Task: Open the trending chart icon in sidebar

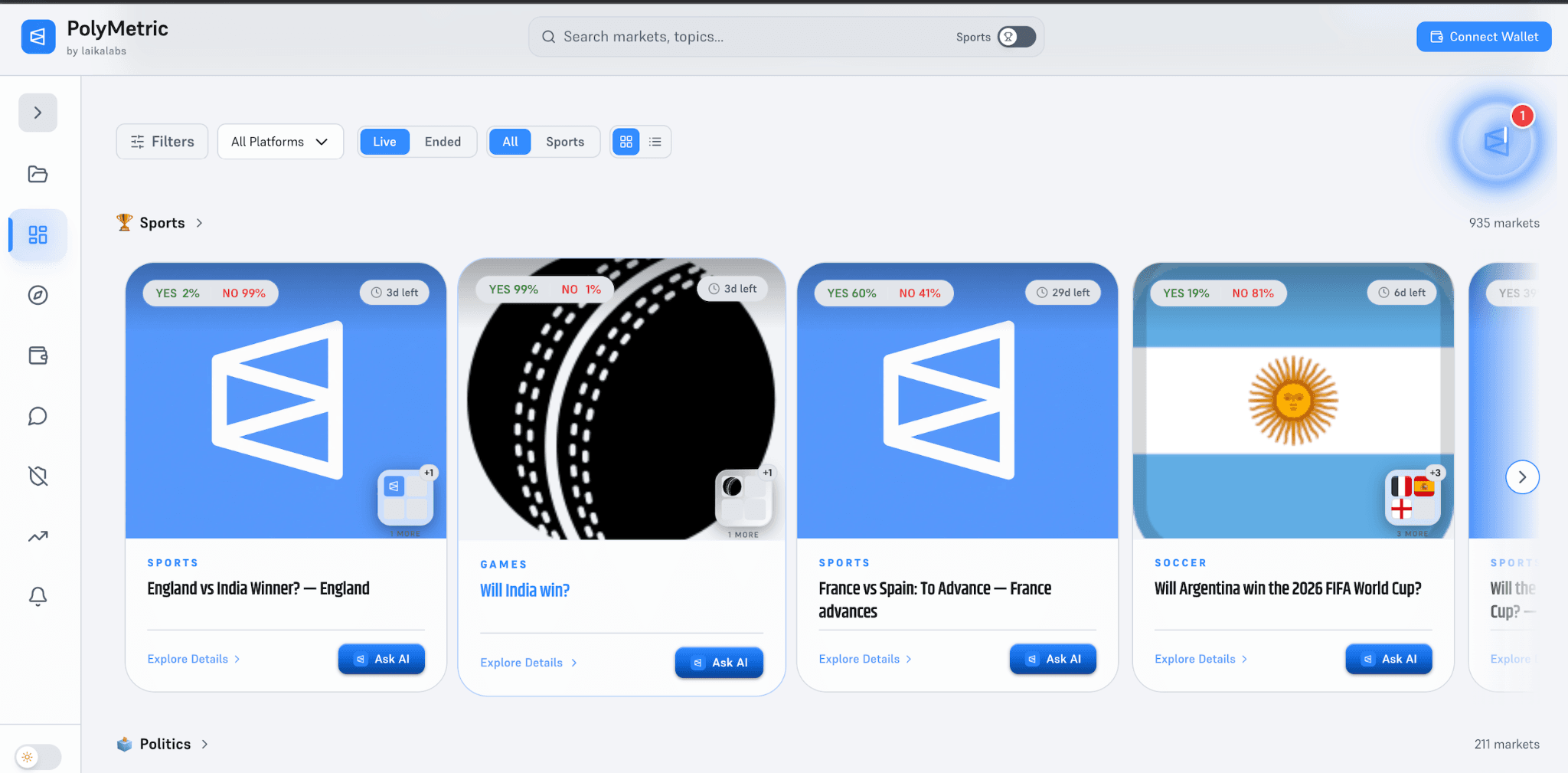Action: (x=38, y=536)
